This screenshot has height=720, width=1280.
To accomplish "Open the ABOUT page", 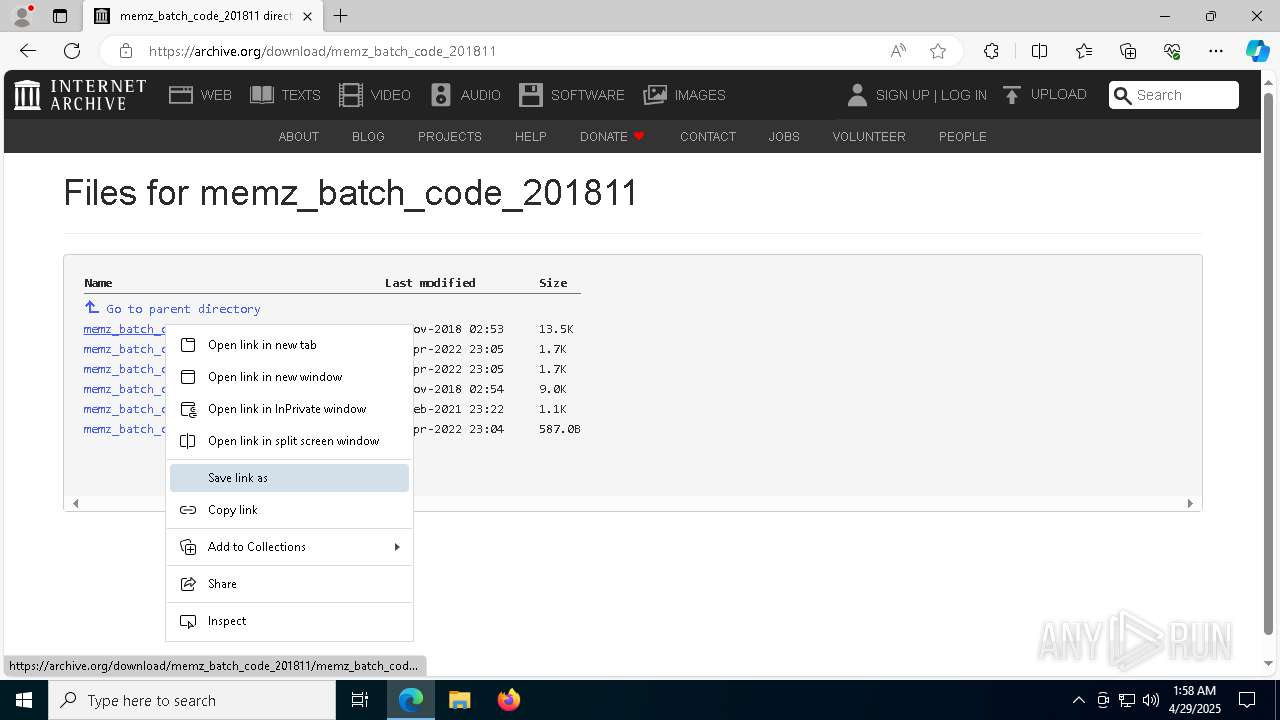I will (x=298, y=137).
